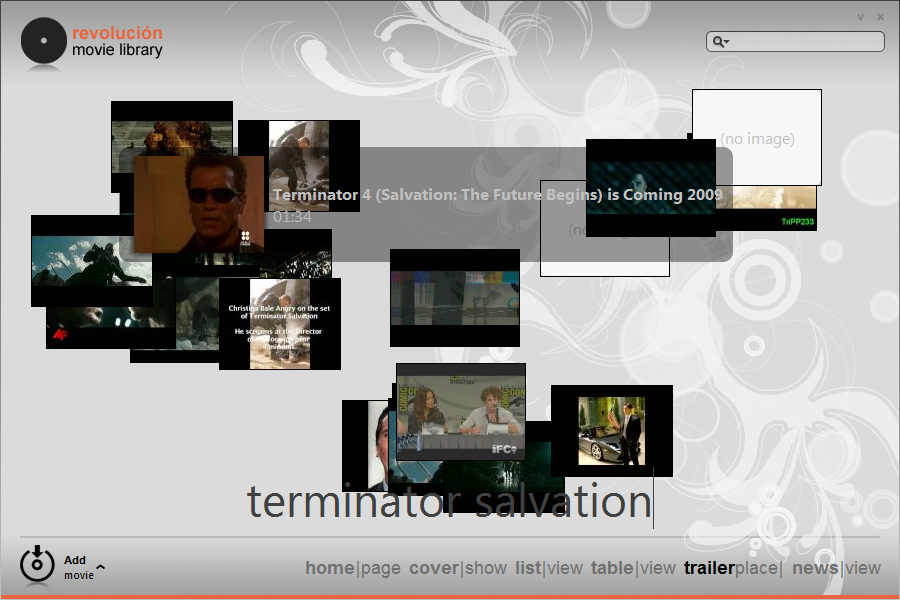
Task: Switch to the list view tab
Action: tap(549, 568)
